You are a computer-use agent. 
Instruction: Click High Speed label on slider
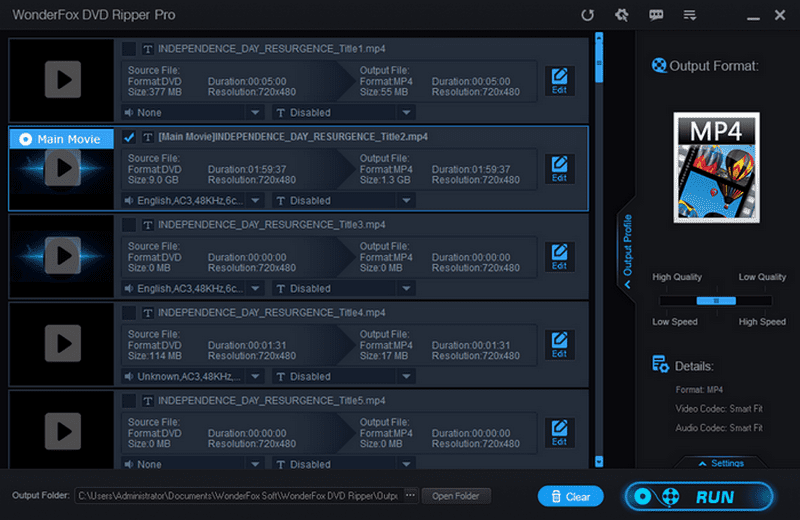tap(762, 321)
